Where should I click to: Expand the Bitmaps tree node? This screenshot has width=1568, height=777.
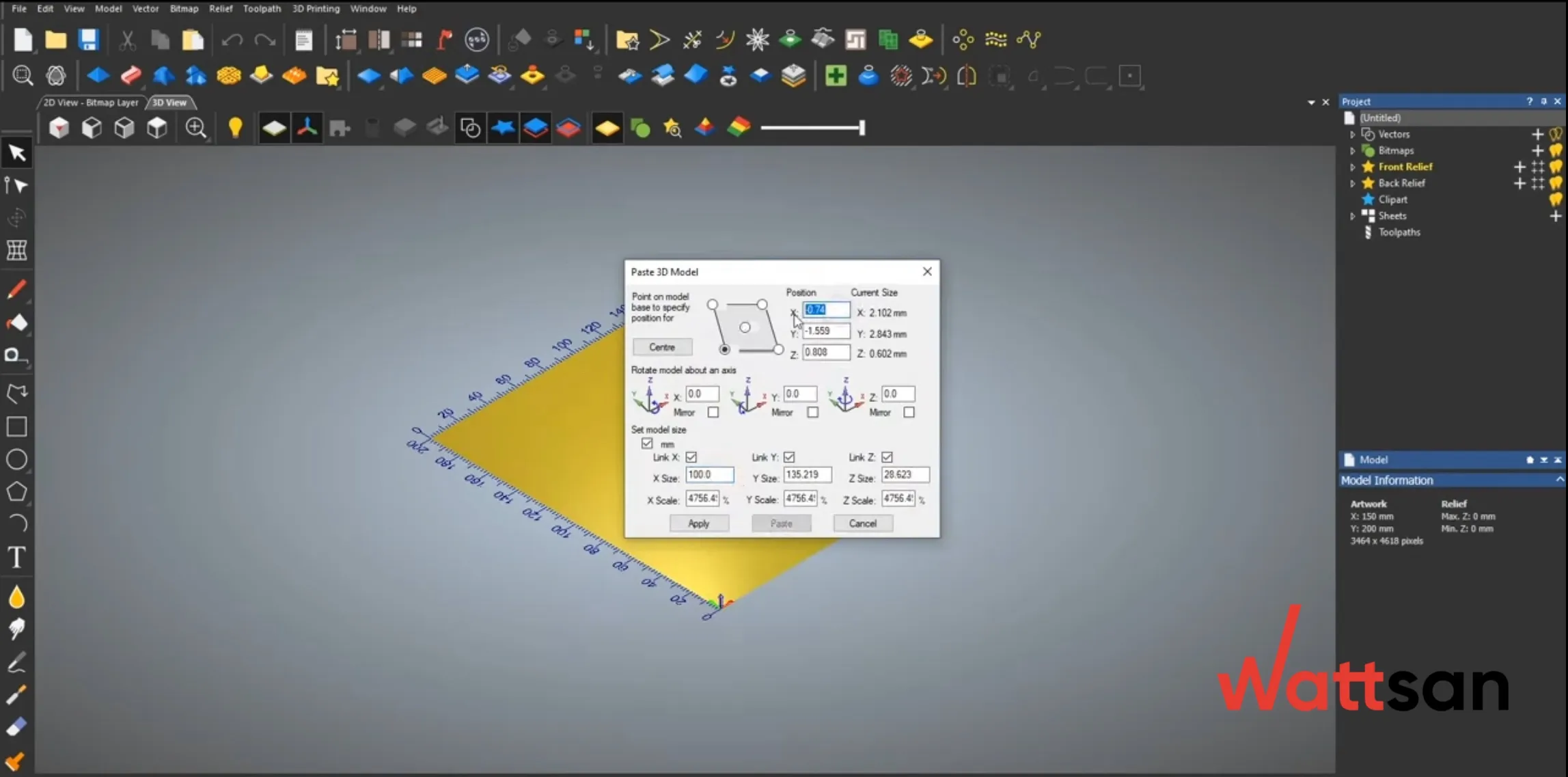point(1352,151)
